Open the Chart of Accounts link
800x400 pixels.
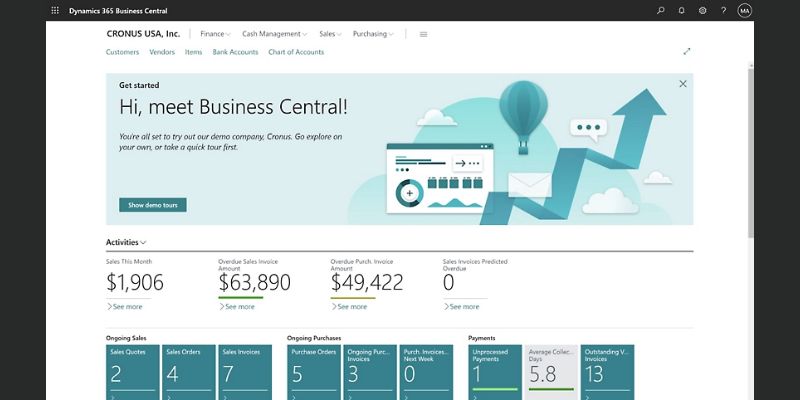[296, 52]
